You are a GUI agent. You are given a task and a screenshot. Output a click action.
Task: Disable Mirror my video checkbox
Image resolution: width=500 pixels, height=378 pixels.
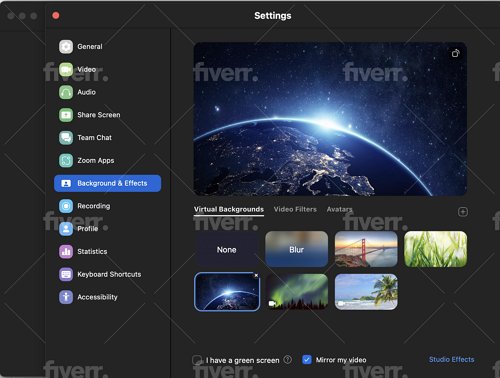(307, 360)
